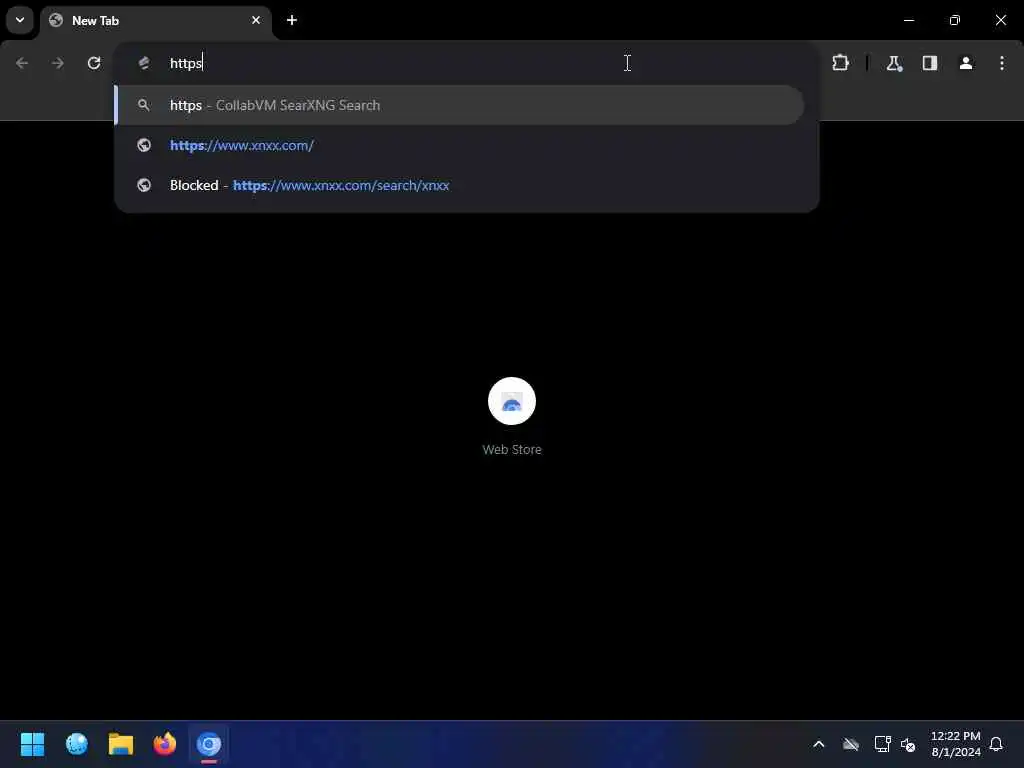
Task: Restore down the browser window
Action: pos(955,20)
